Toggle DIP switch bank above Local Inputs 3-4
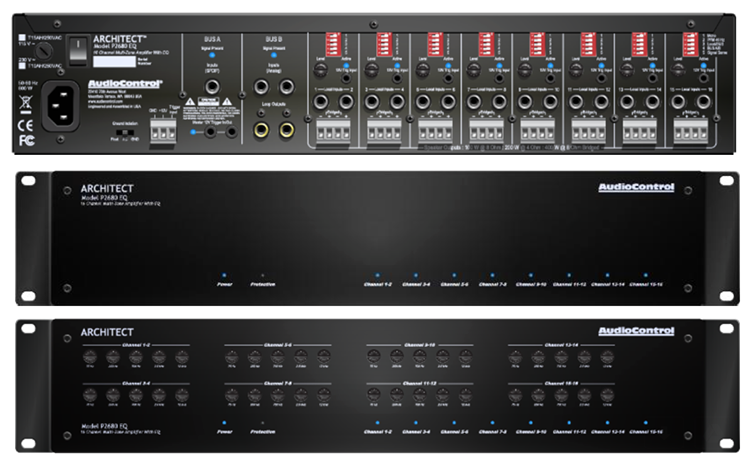The width and height of the screenshot is (750, 464). click(384, 44)
